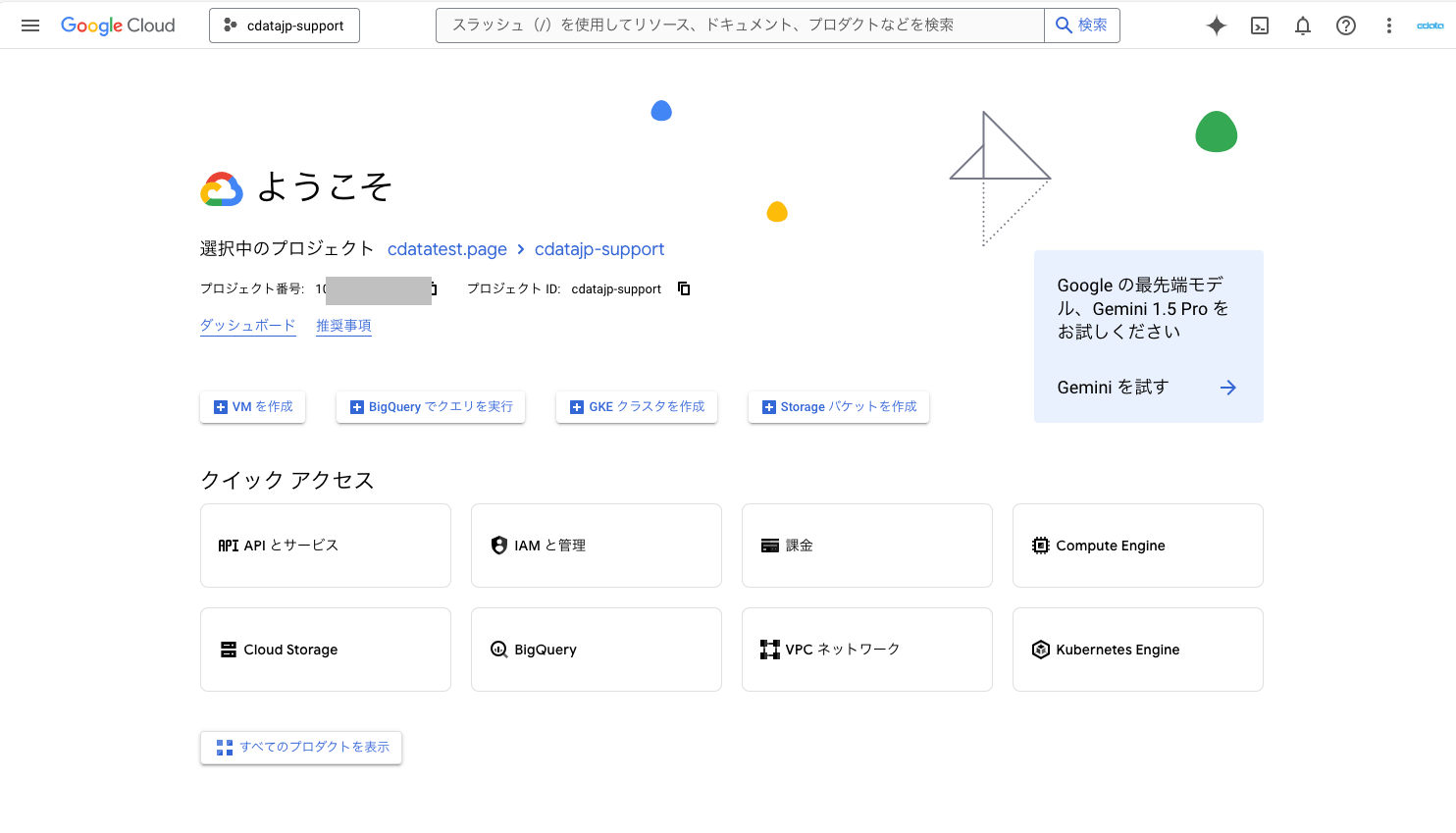Open the help question mark menu
Viewport: 1456px width, 833px height.
pos(1346,26)
